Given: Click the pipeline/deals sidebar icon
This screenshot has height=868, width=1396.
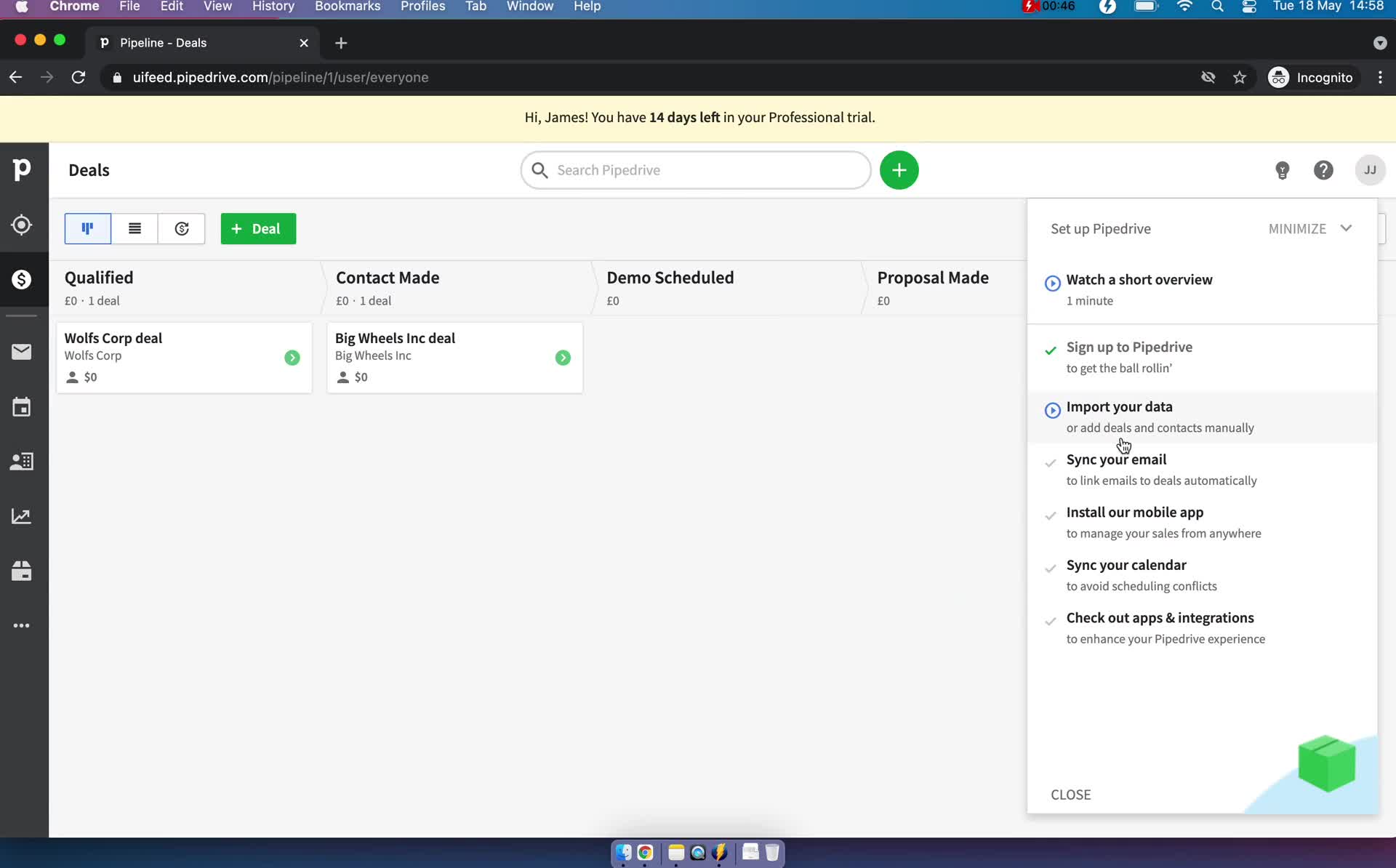Looking at the screenshot, I should pyautogui.click(x=22, y=280).
